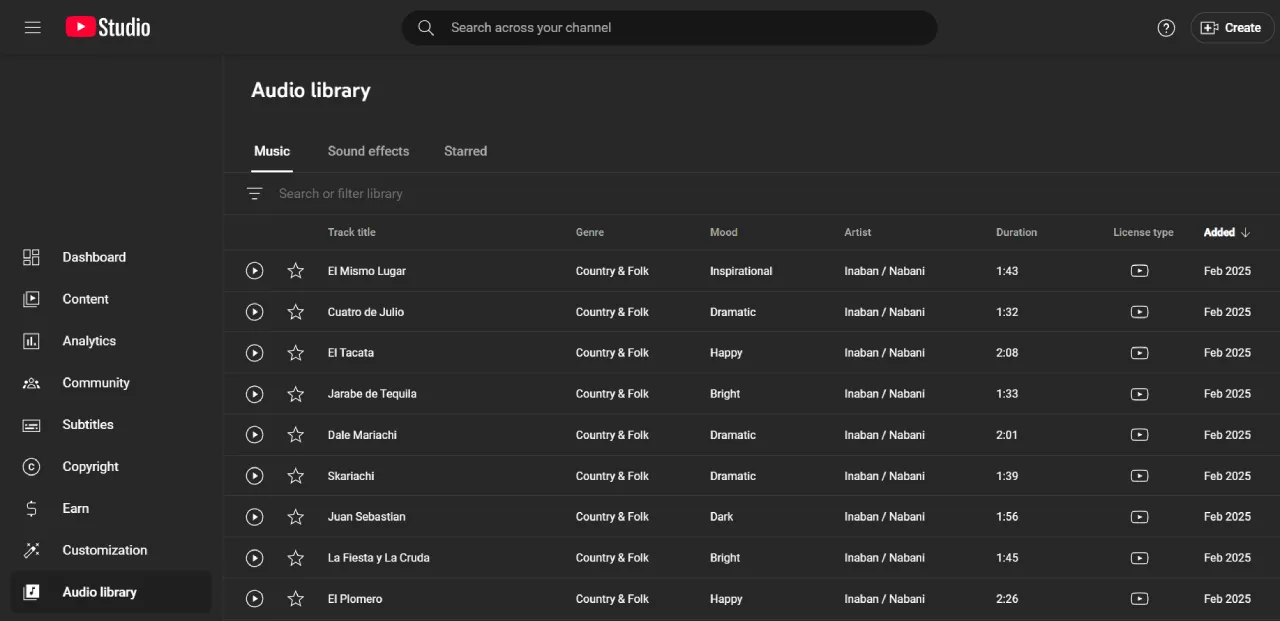The width and height of the screenshot is (1280, 621).
Task: Favorite the track Skariachi
Action: 295,475
